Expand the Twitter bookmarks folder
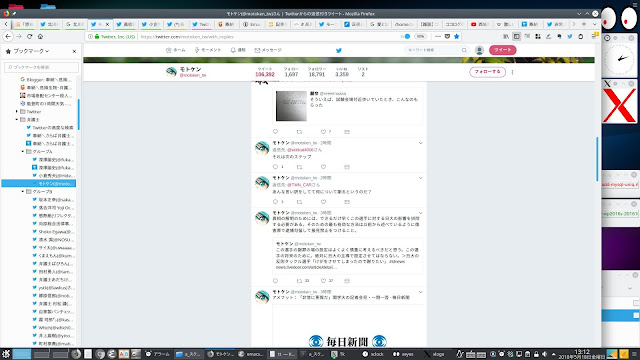 pyautogui.click(x=17, y=111)
